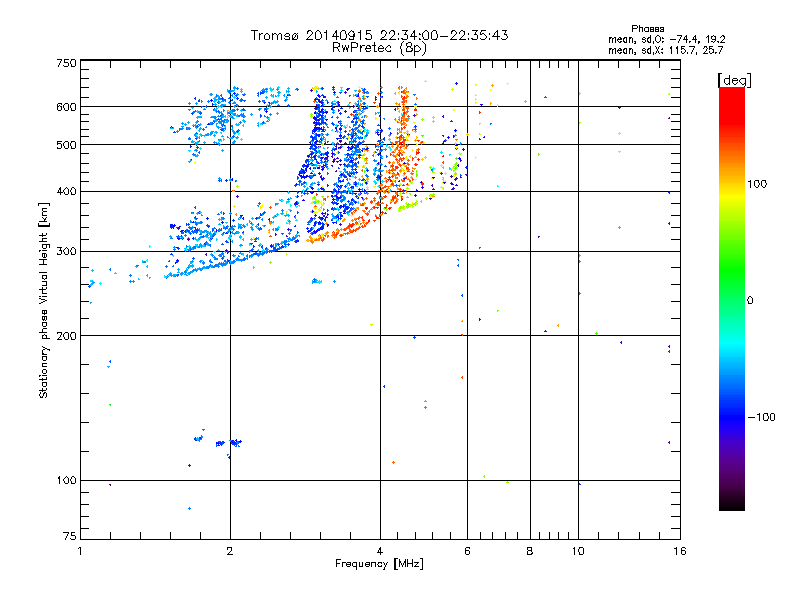Image resolution: width=800 pixels, height=600 pixels.
Task: Click the x-axis '6' tick label
Action: pos(467,551)
